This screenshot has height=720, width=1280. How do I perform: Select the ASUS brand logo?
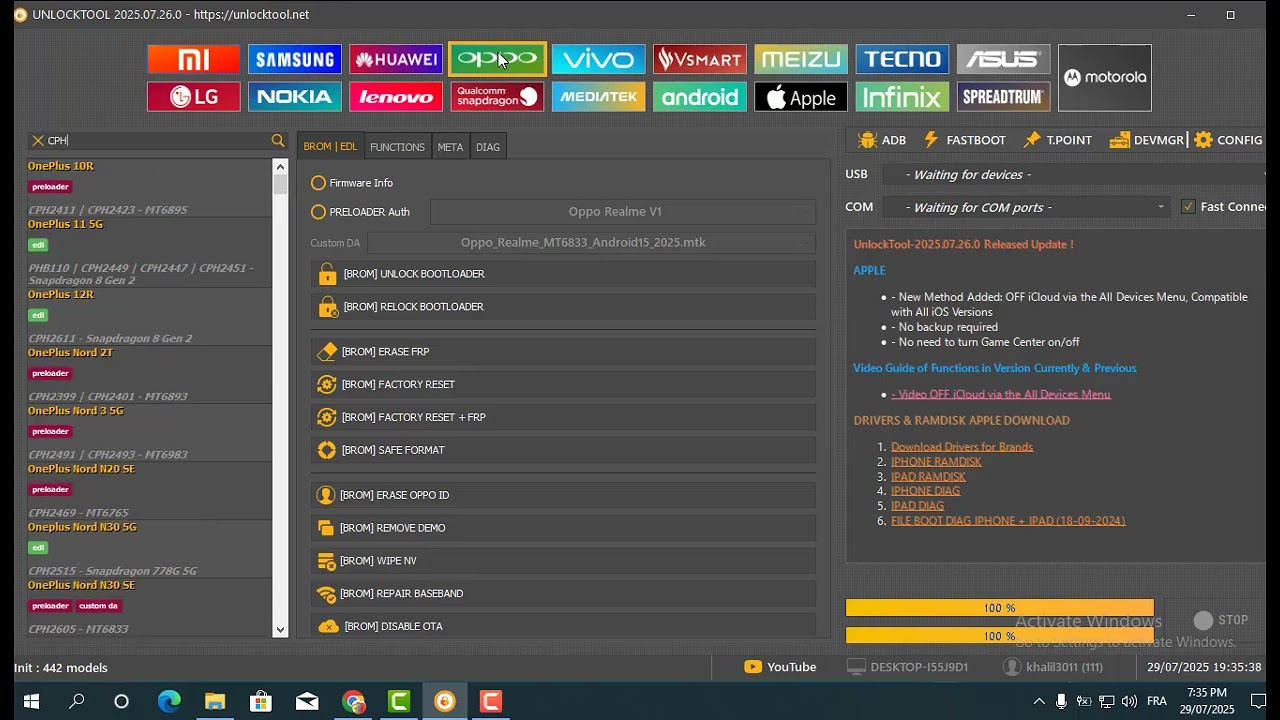click(1003, 59)
